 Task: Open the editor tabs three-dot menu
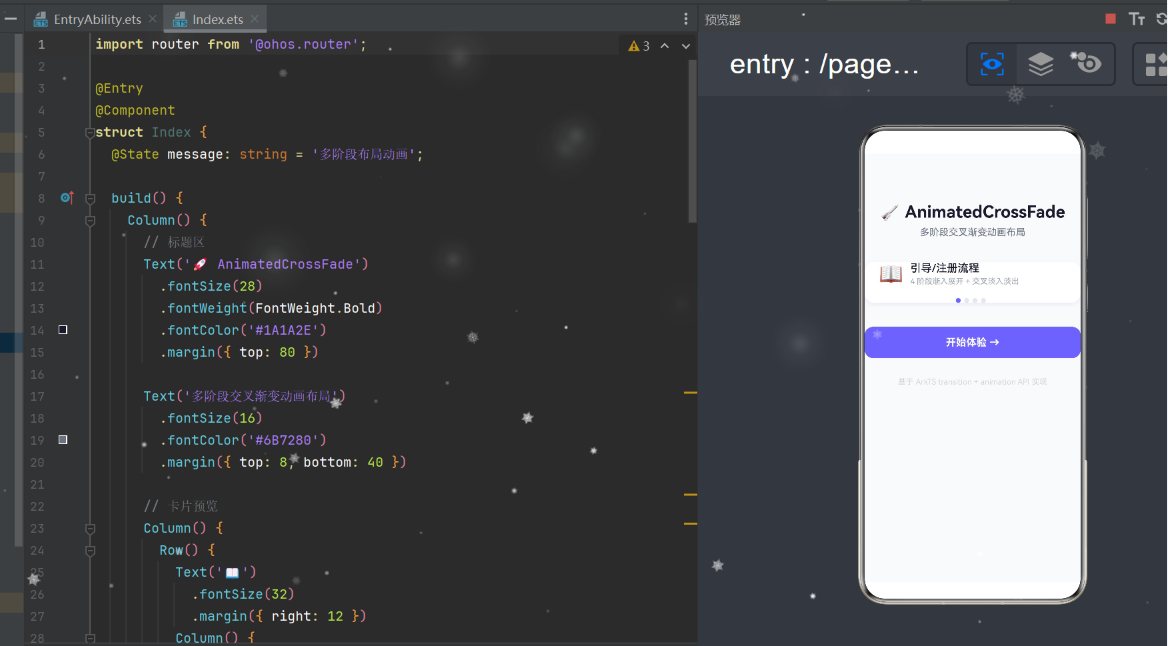686,19
